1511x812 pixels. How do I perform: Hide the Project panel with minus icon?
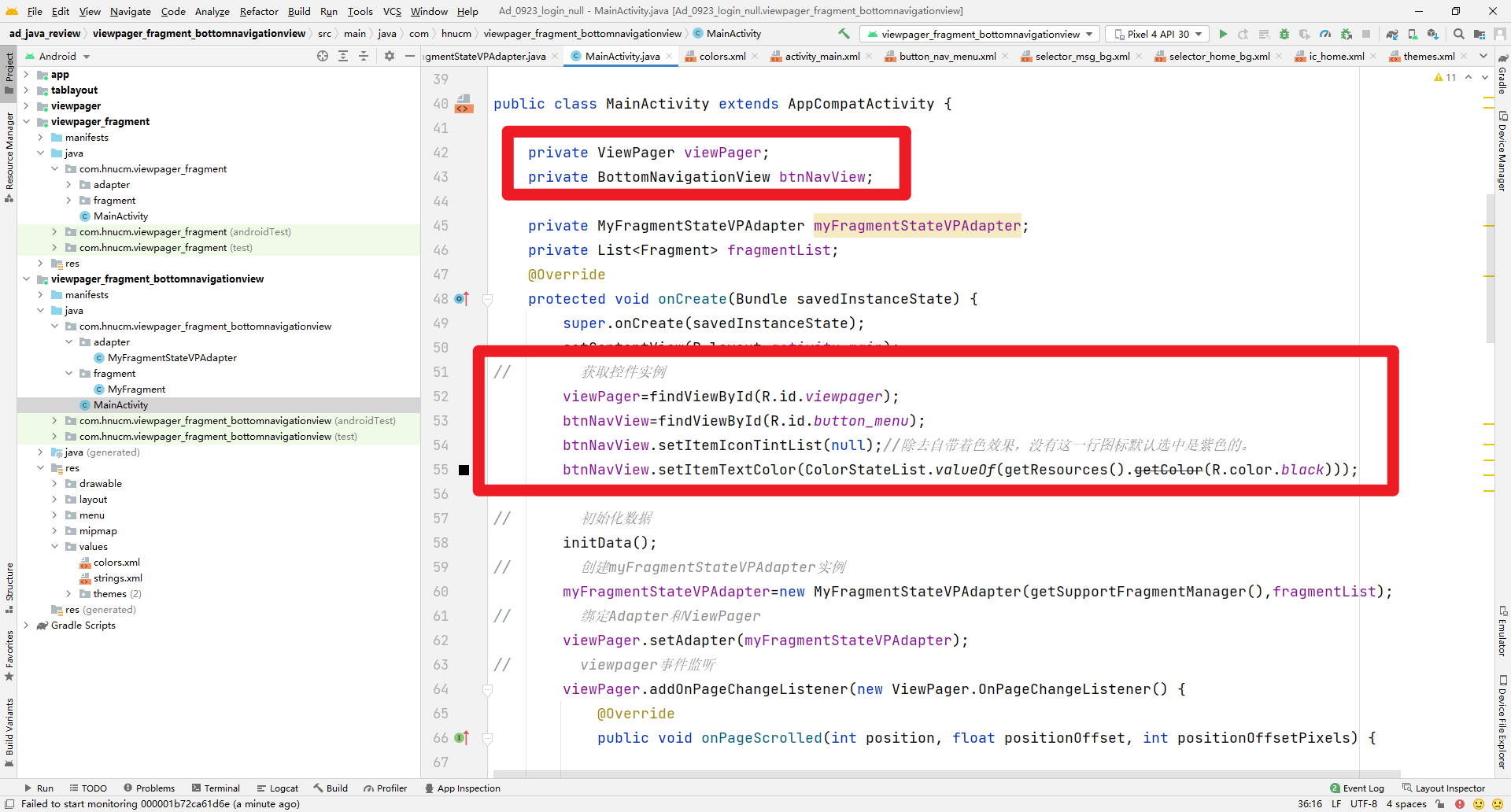[x=409, y=56]
